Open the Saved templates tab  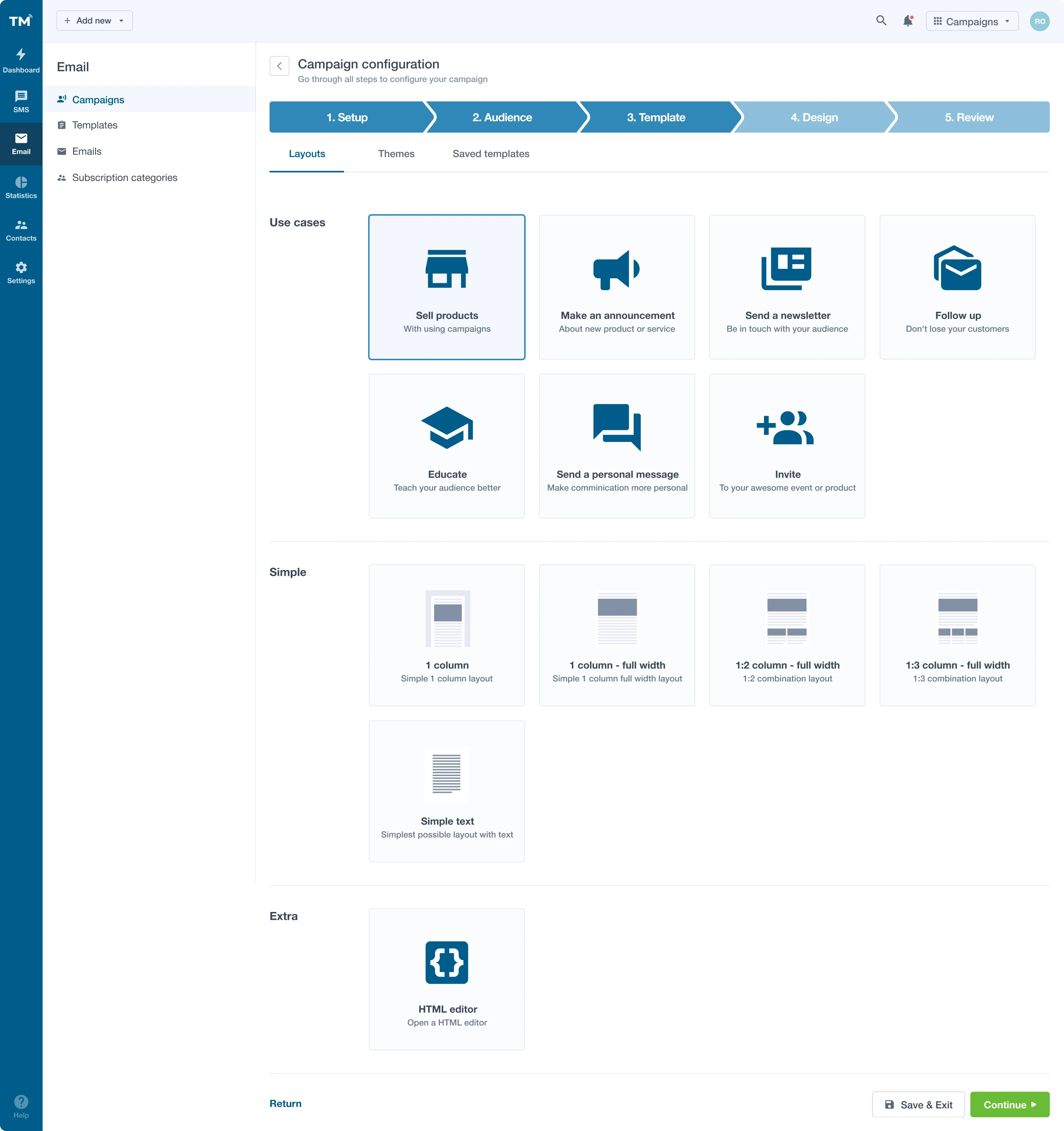click(x=491, y=153)
